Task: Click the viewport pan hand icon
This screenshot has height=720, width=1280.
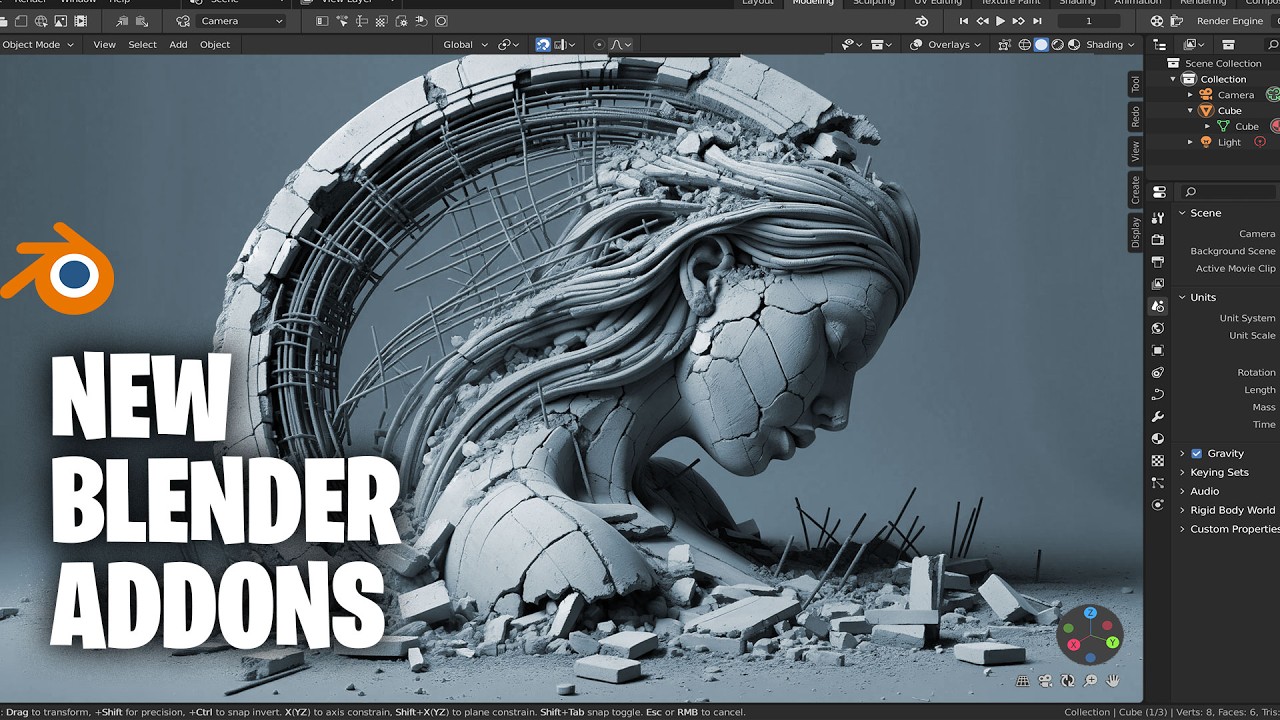Action: (1112, 681)
